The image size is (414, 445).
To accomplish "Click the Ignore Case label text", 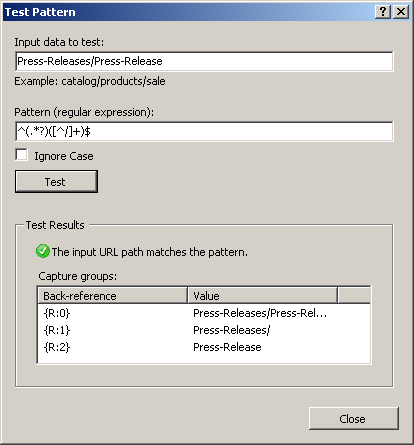I will point(64,156).
